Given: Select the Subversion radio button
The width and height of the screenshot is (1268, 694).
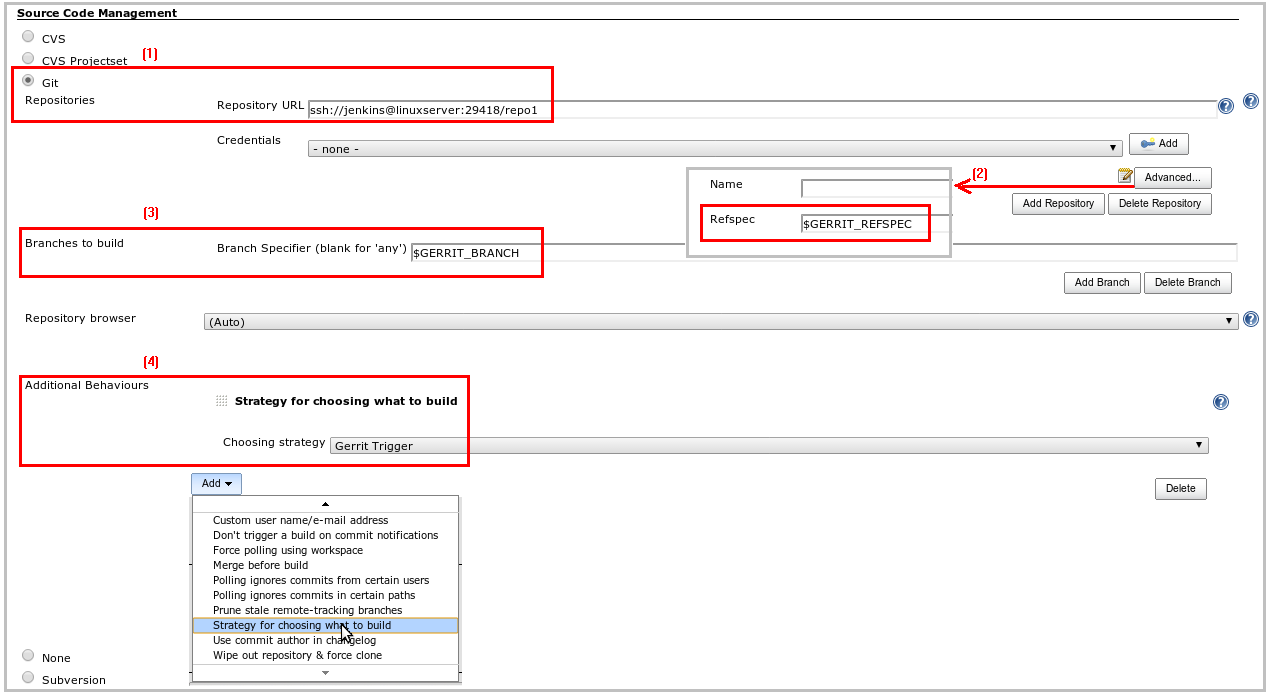Looking at the screenshot, I should pyautogui.click(x=28, y=678).
